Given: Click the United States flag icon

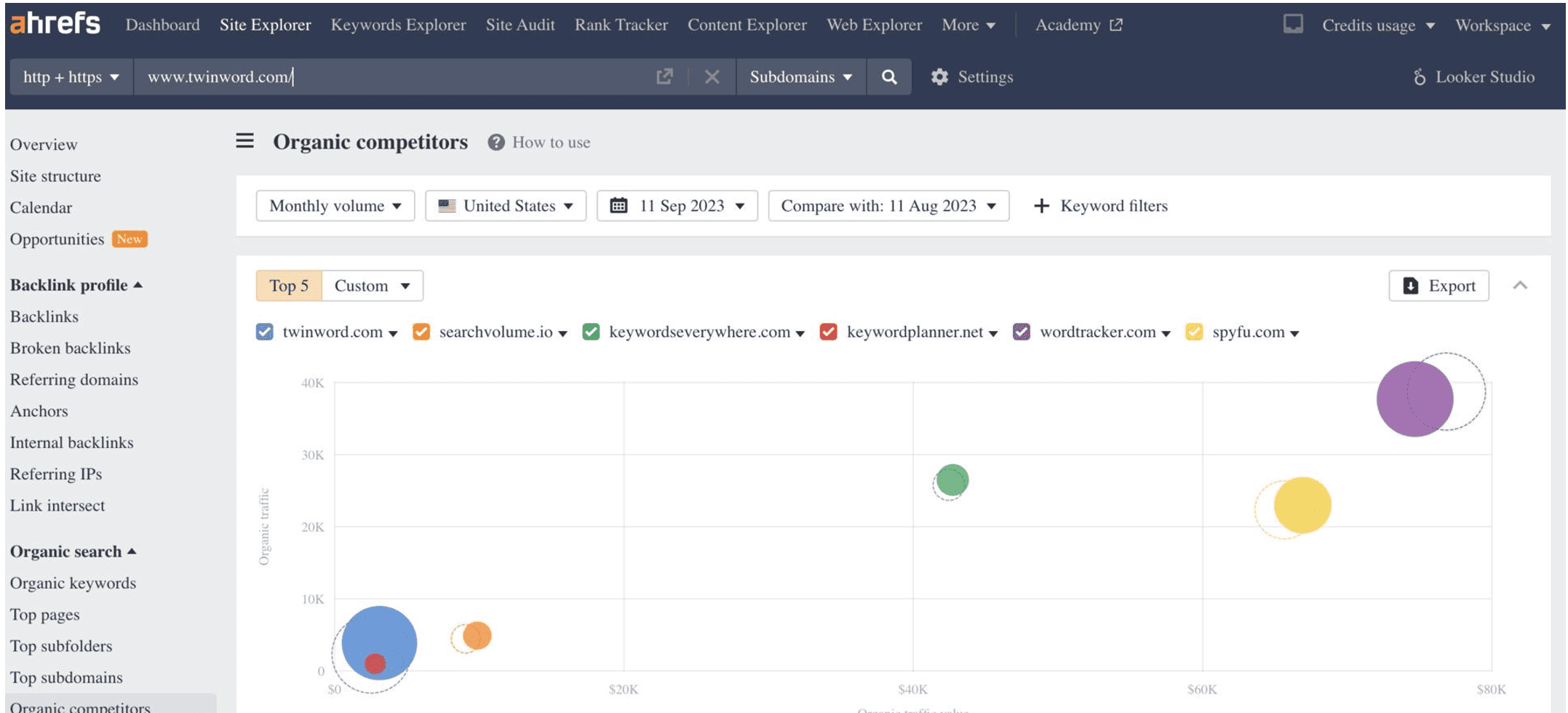Looking at the screenshot, I should click(x=447, y=206).
